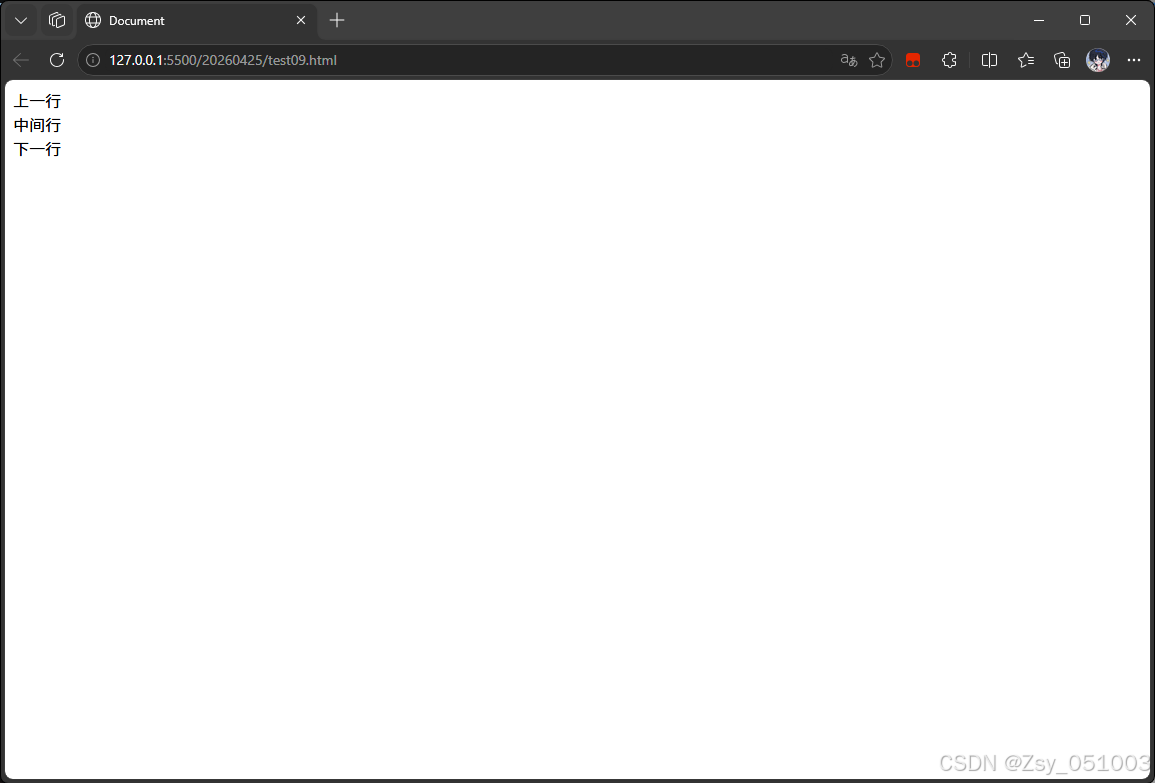The image size is (1155, 783).
Task: Click the text 中间行
Action: (x=37, y=125)
